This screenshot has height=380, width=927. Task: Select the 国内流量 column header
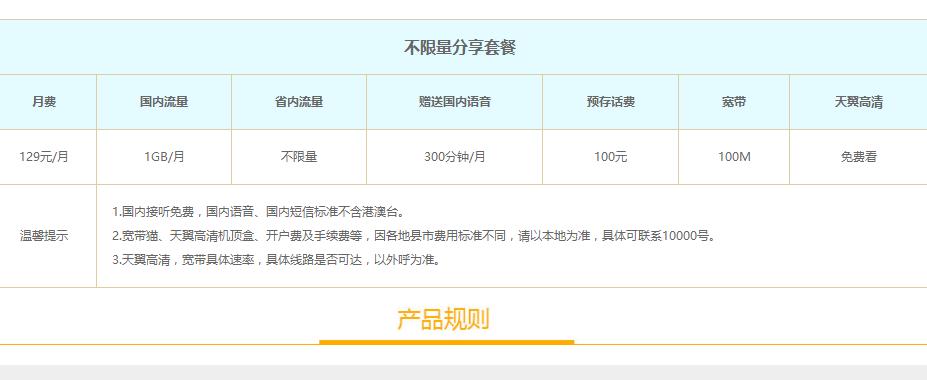click(164, 102)
